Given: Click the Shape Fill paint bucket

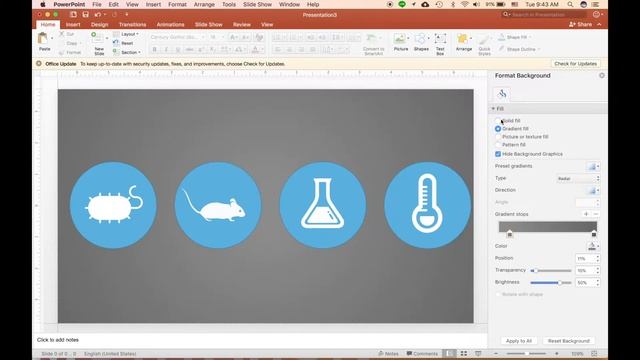Looking at the screenshot, I should coord(502,37).
